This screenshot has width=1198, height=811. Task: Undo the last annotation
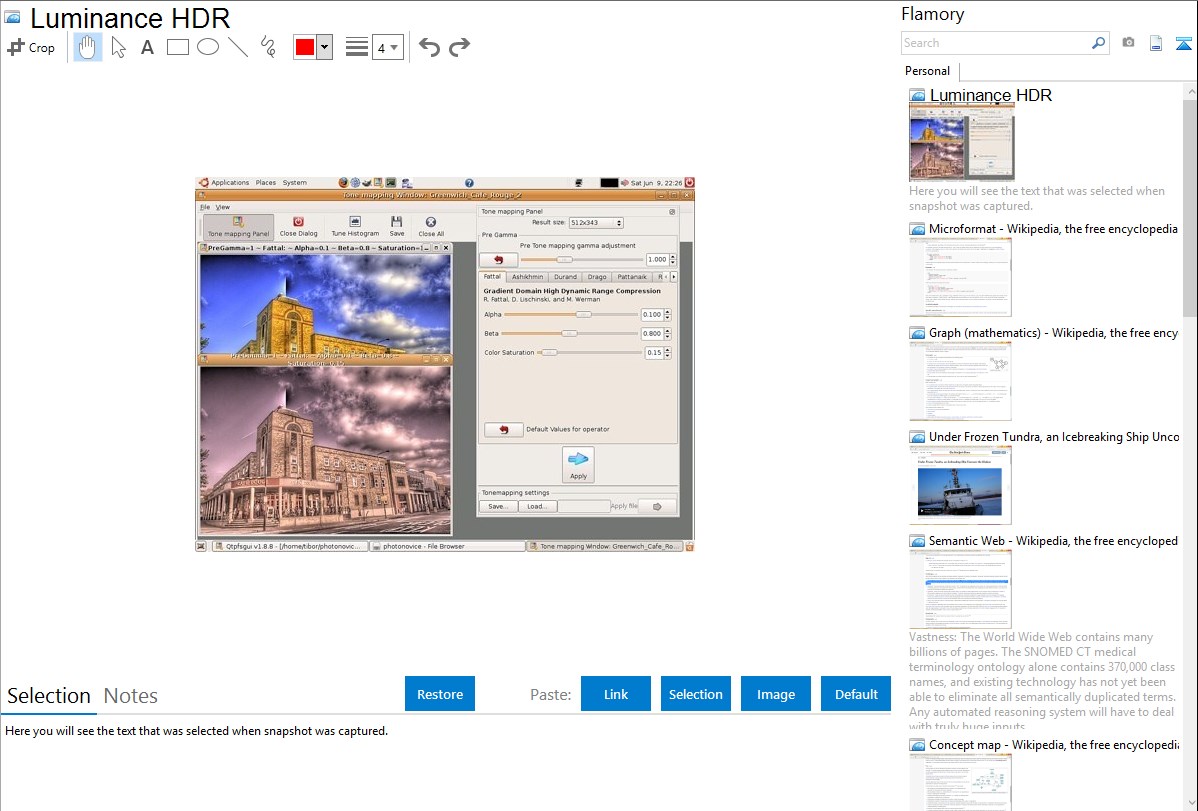(429, 47)
